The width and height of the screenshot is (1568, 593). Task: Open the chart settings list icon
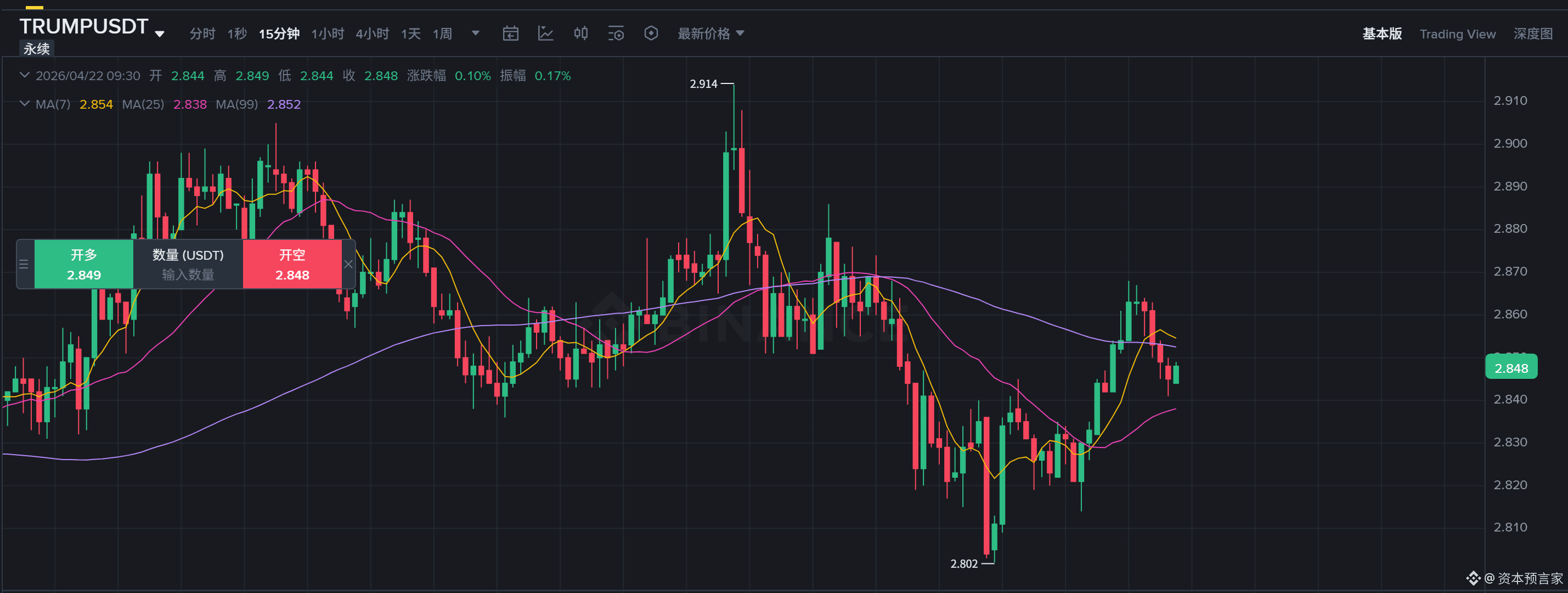pyautogui.click(x=616, y=33)
